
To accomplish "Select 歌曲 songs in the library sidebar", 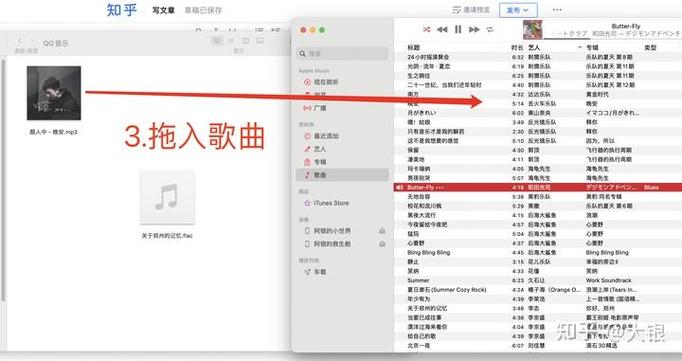I will (x=342, y=175).
